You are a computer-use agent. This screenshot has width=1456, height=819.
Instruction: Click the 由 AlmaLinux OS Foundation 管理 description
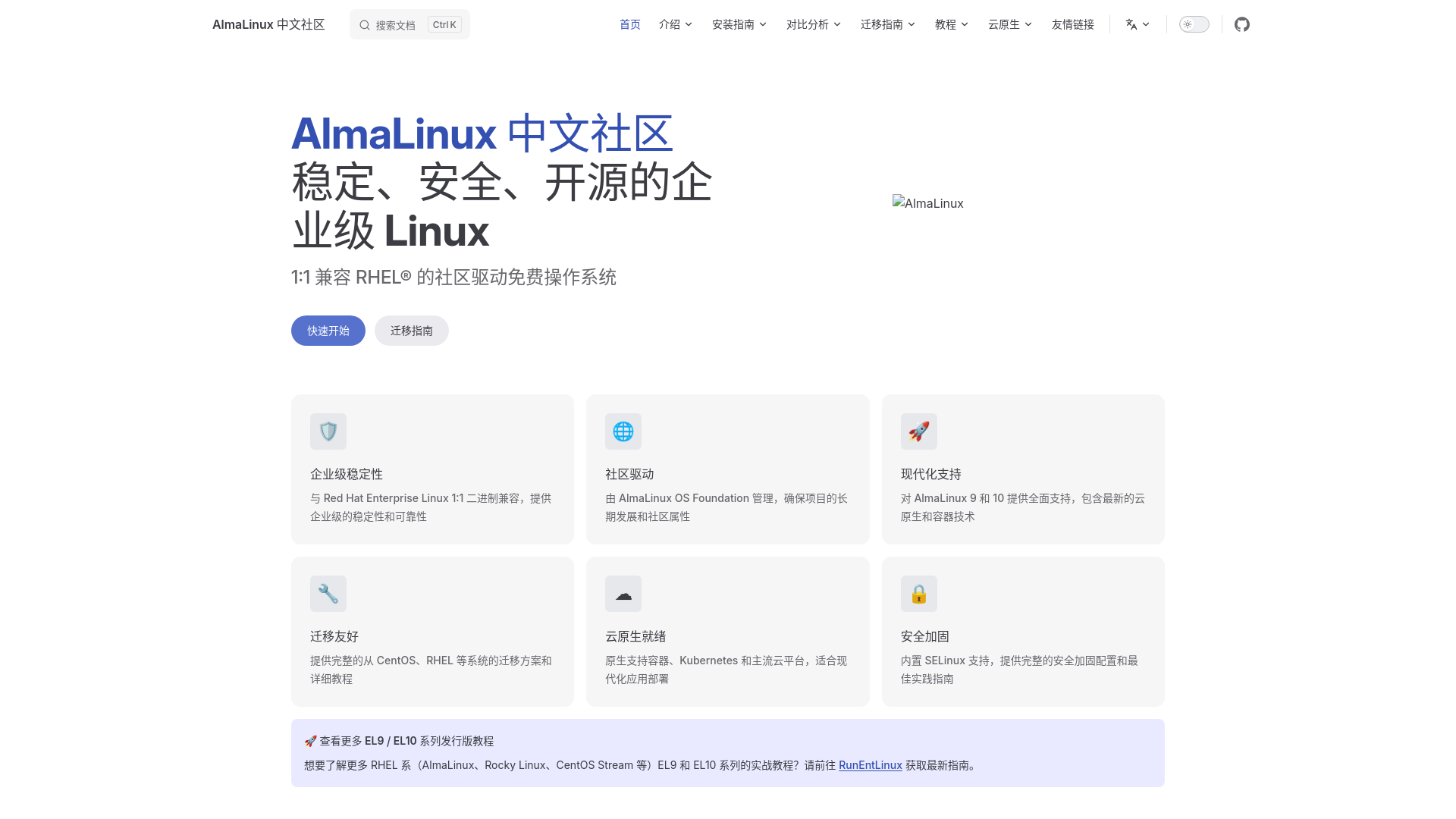point(726,507)
